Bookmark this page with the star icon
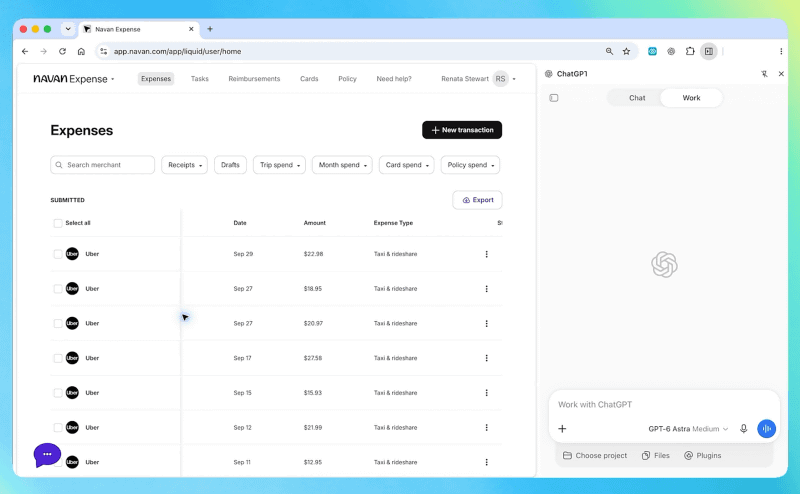The image size is (800, 494). pos(627,52)
